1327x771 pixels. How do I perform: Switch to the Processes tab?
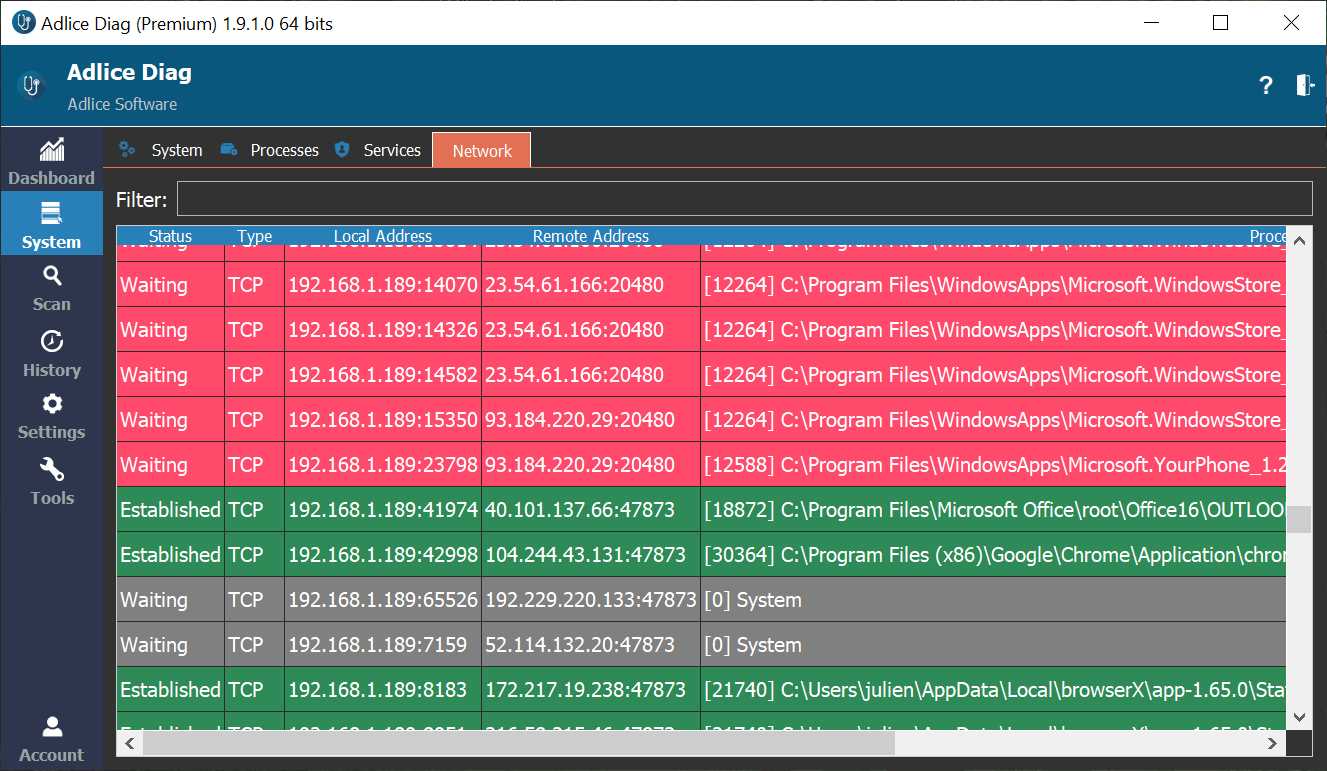tap(283, 151)
